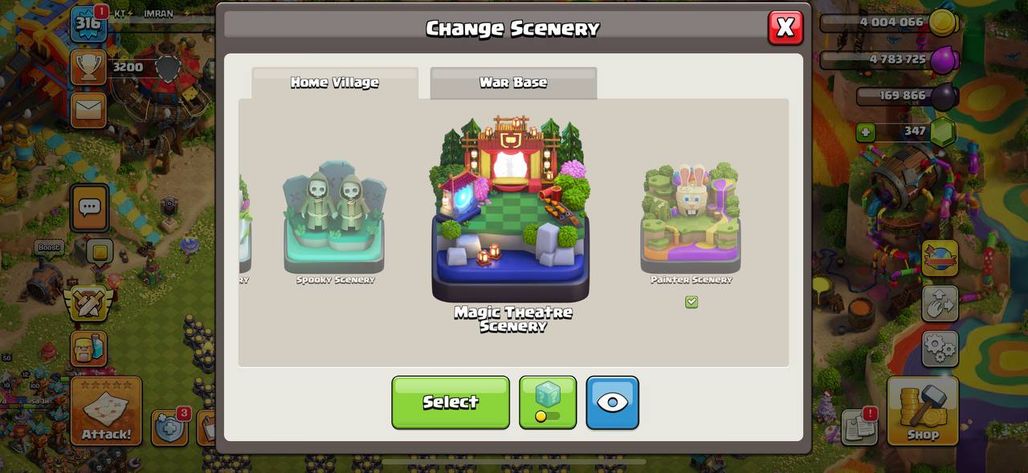Click the green plus next to gems
Viewport: 1028px width, 473px height.
[865, 132]
